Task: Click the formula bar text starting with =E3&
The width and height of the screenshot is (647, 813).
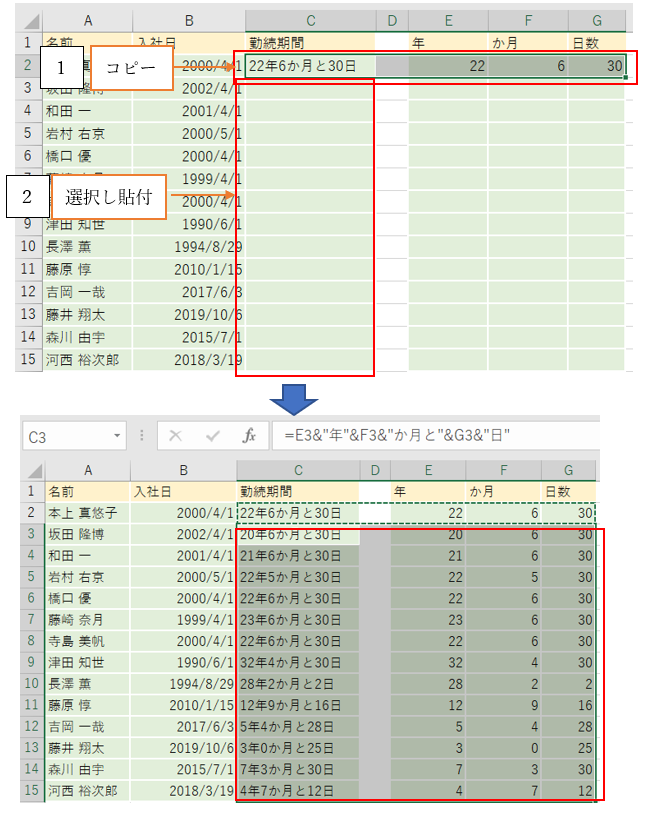Action: [x=398, y=436]
